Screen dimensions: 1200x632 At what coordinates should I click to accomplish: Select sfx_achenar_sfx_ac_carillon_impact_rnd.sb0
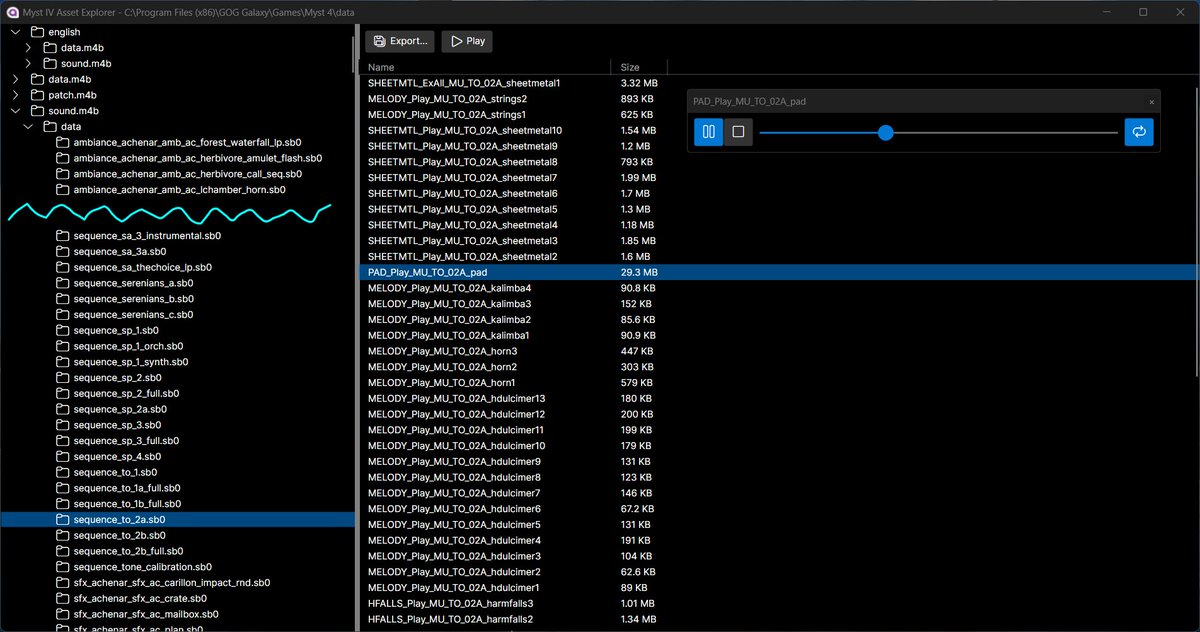pos(171,583)
